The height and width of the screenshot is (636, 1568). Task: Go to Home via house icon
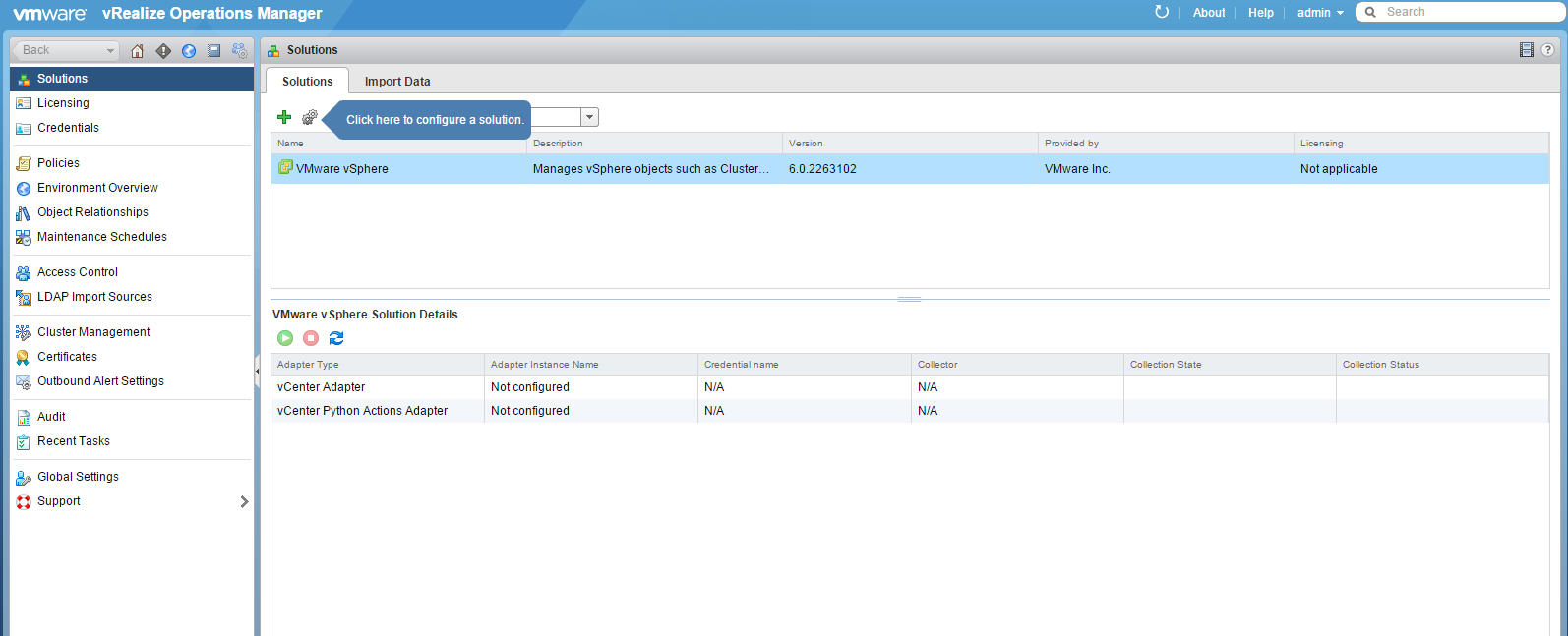[137, 51]
